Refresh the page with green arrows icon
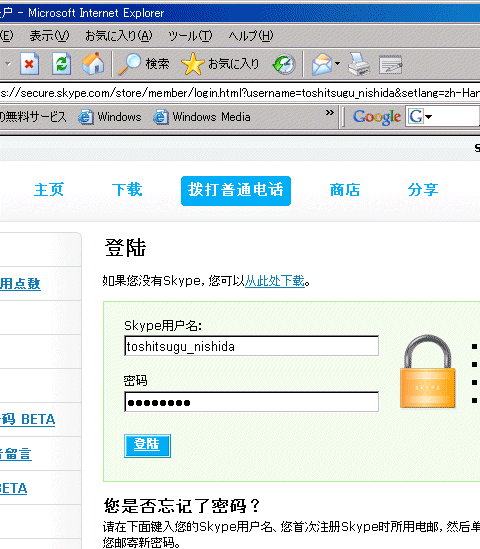Screen dimensions: 480x549 [x=61, y=64]
